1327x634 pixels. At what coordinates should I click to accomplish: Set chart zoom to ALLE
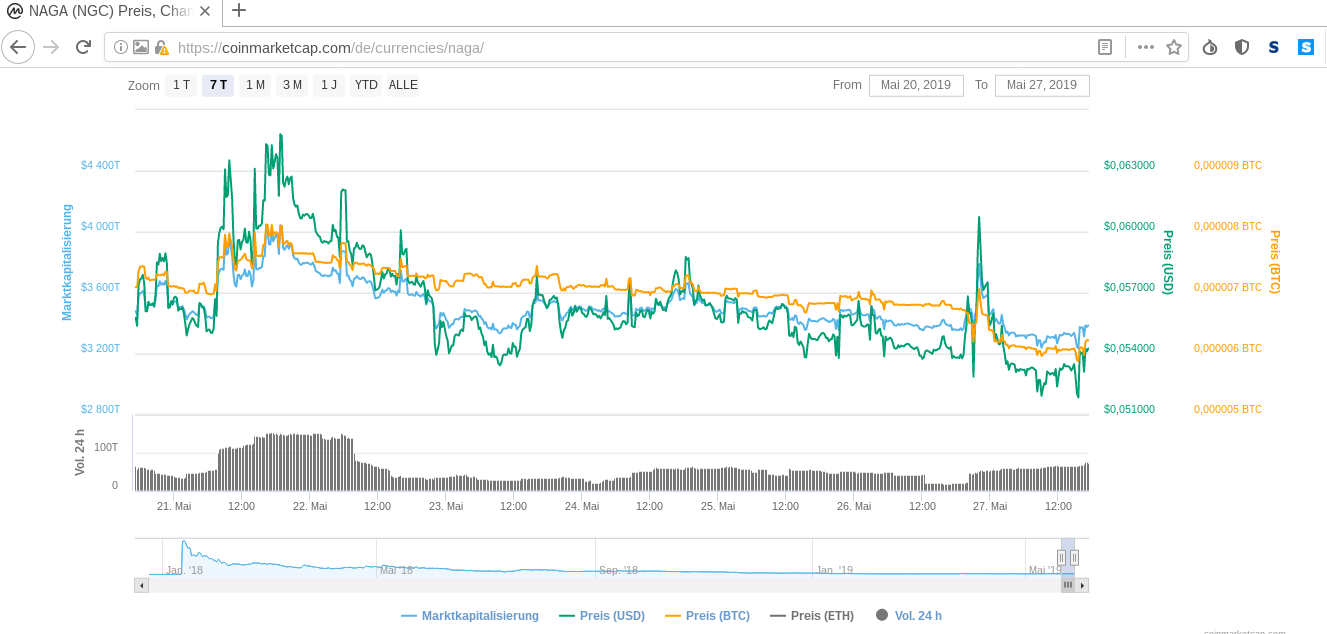tap(403, 85)
